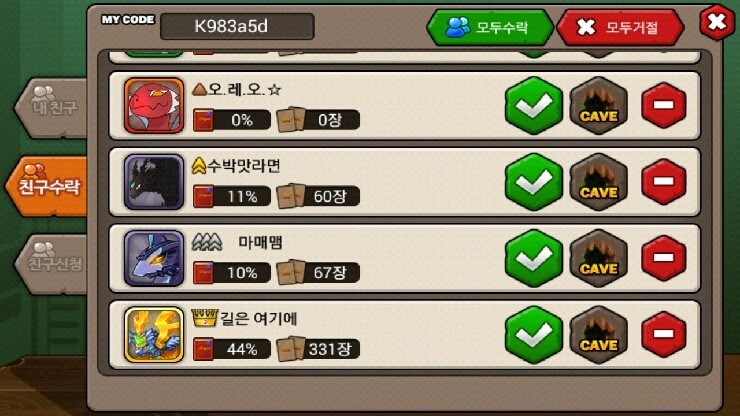The height and width of the screenshot is (416, 740).
Task: Select the MY CODE field K983a5d
Action: coord(237,26)
